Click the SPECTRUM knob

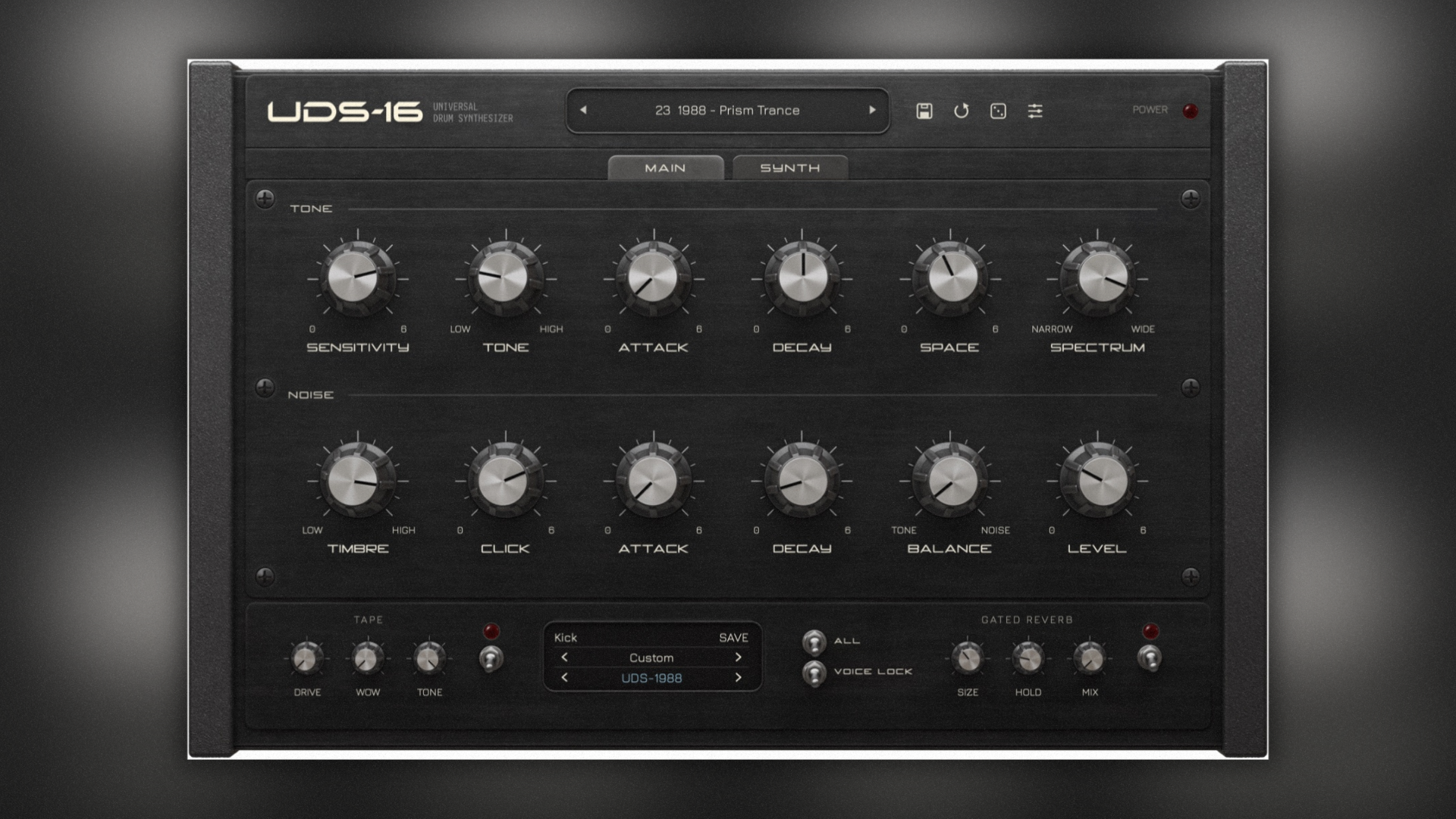tap(1097, 278)
